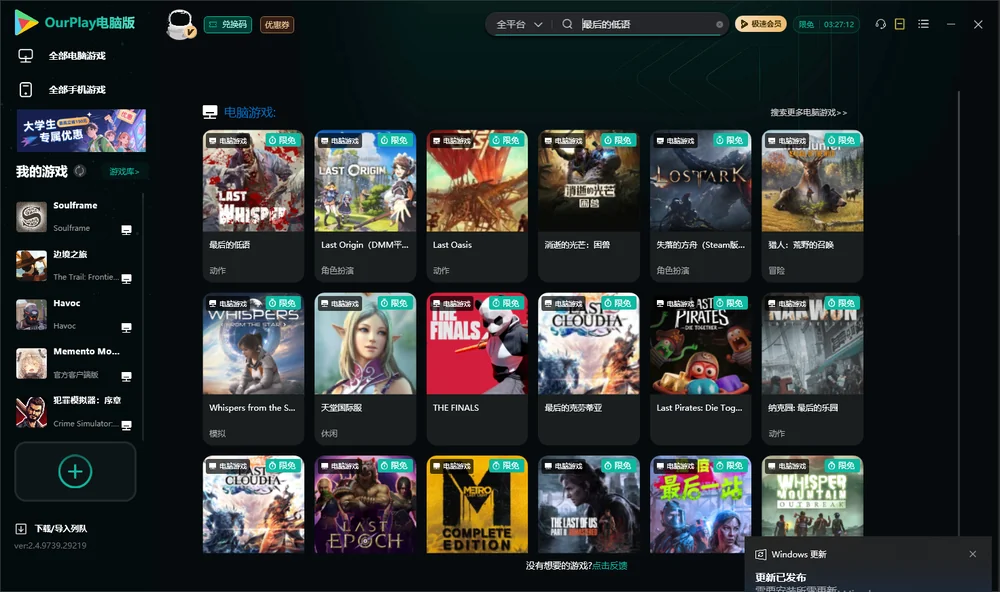This screenshot has height=592, width=1000.
Task: Expand the 全平台 platform dropdown
Action: coord(519,24)
